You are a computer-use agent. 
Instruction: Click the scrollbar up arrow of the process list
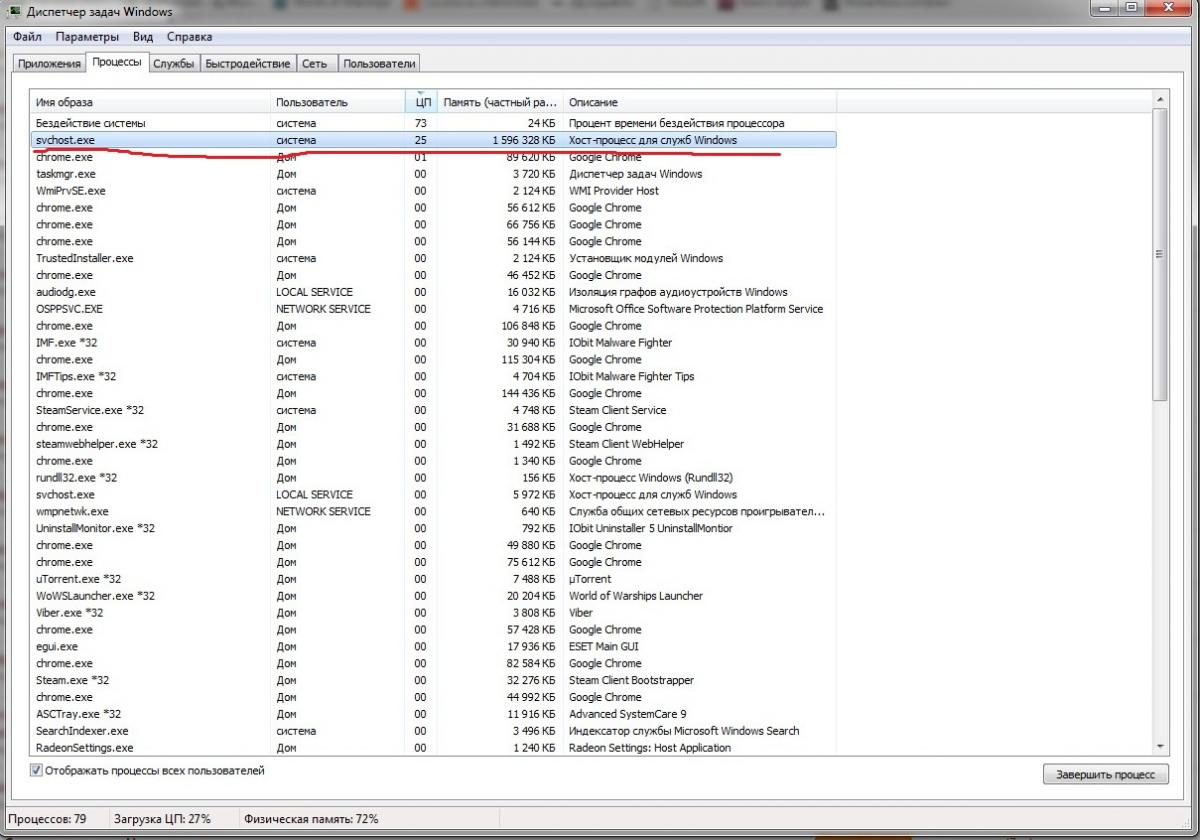pos(1160,100)
